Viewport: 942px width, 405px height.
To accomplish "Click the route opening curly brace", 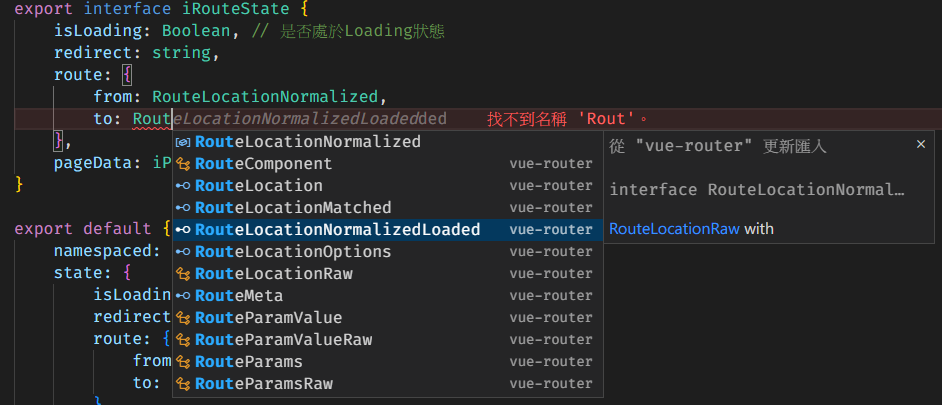I will (x=126, y=75).
